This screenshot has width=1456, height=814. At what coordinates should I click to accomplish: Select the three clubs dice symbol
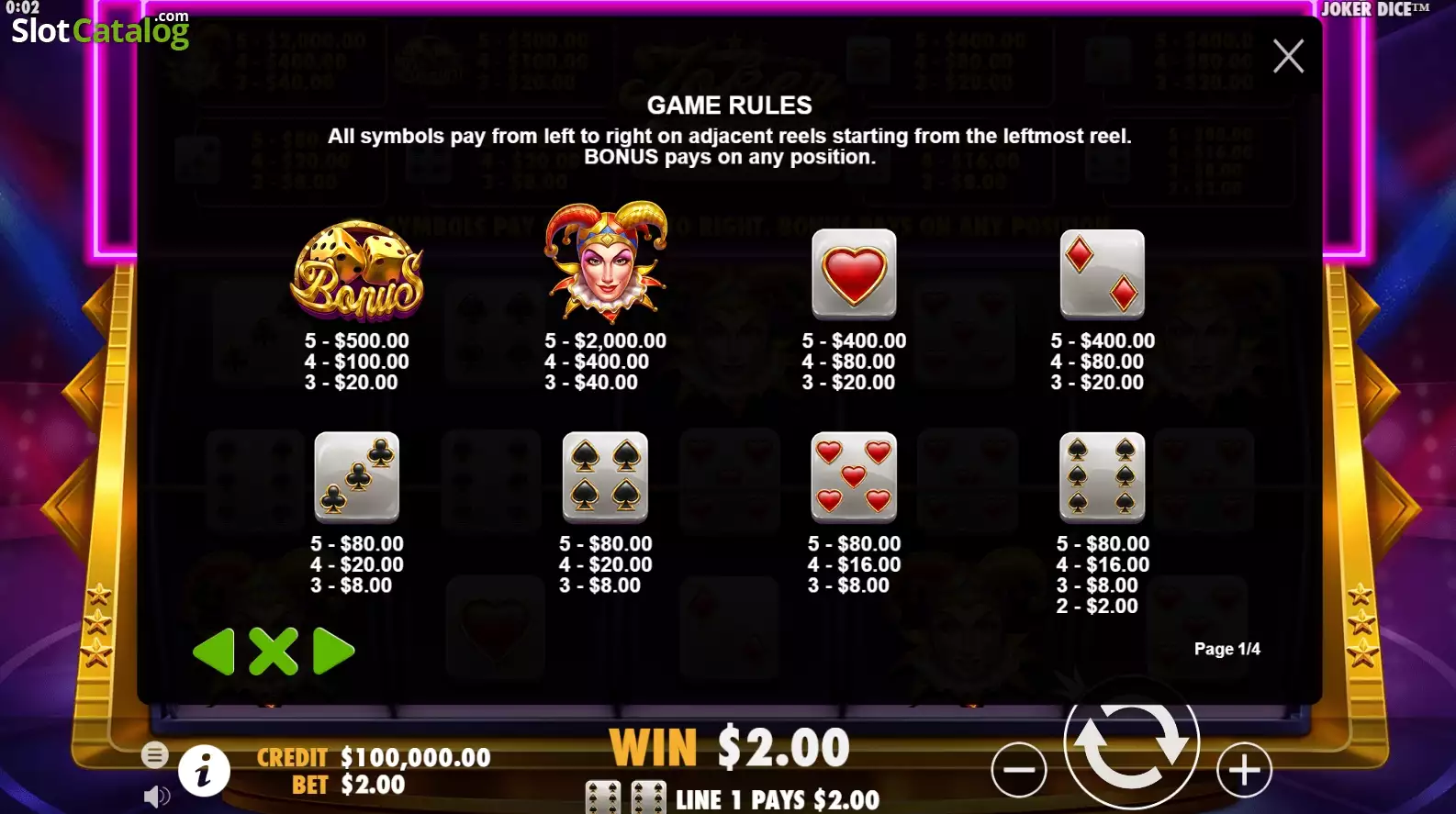click(357, 477)
